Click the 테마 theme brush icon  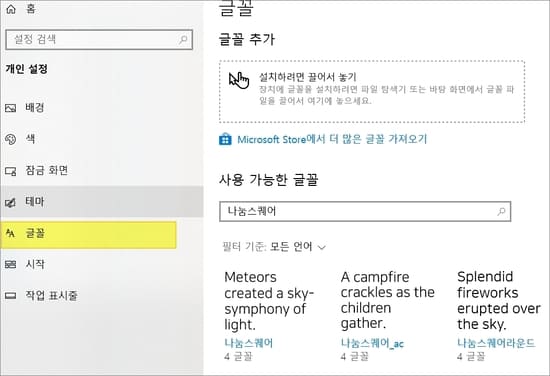coord(11,202)
